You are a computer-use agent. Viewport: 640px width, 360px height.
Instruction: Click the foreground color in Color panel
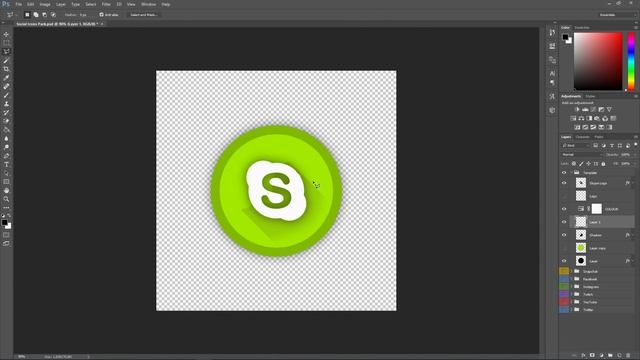point(565,37)
